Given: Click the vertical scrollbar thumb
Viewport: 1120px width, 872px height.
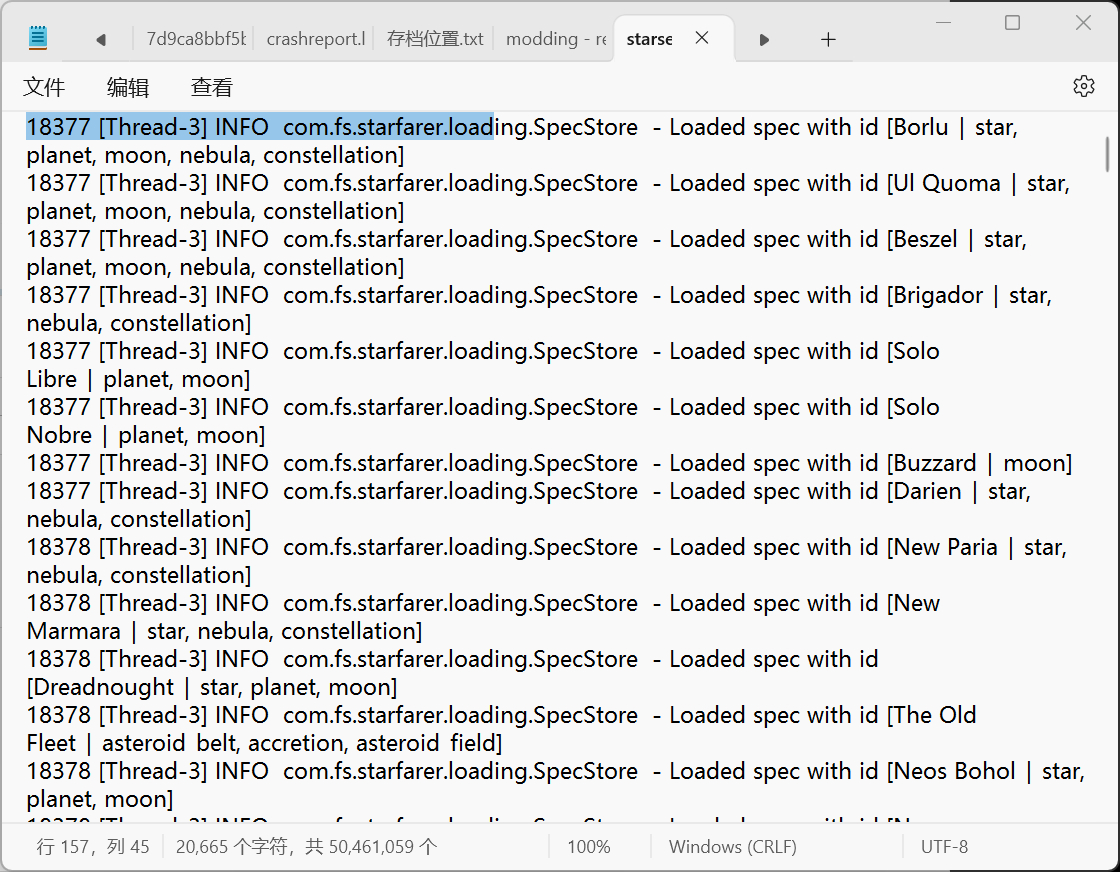Looking at the screenshot, I should [x=1107, y=153].
